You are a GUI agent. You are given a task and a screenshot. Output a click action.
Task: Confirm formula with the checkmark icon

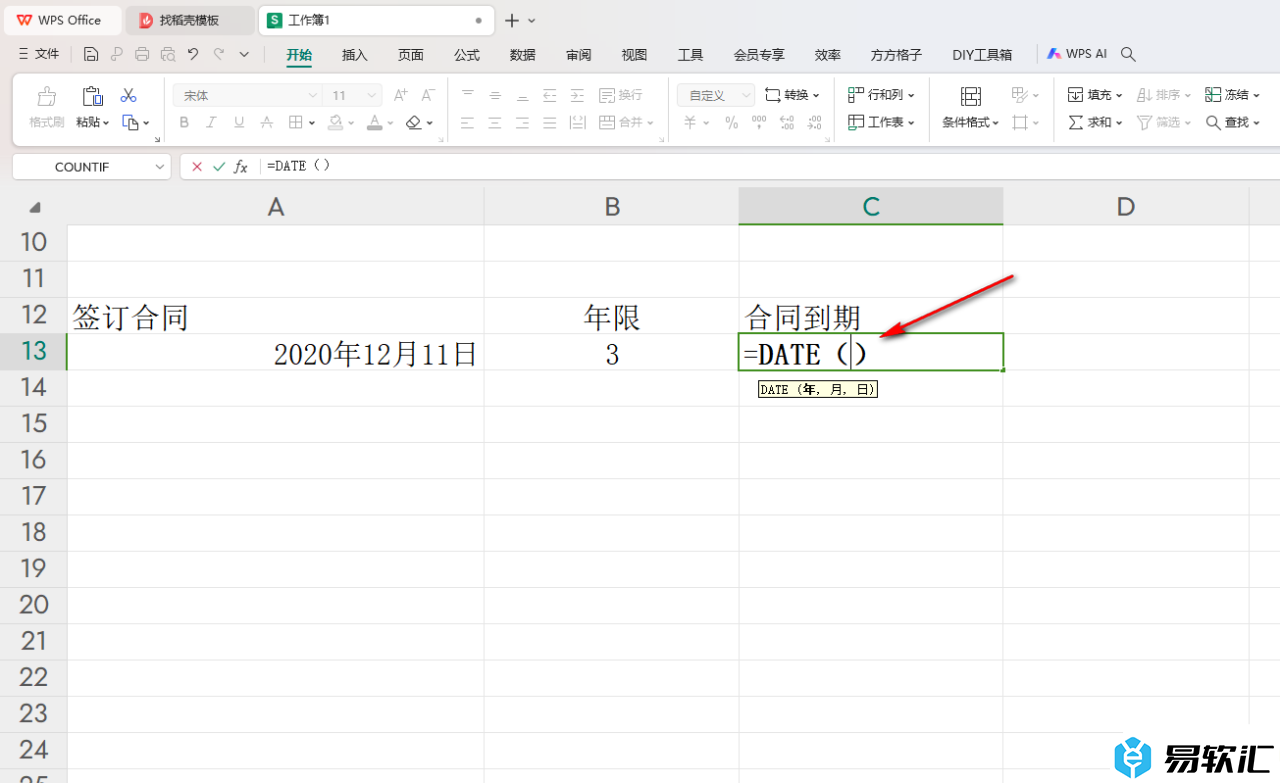tap(219, 167)
